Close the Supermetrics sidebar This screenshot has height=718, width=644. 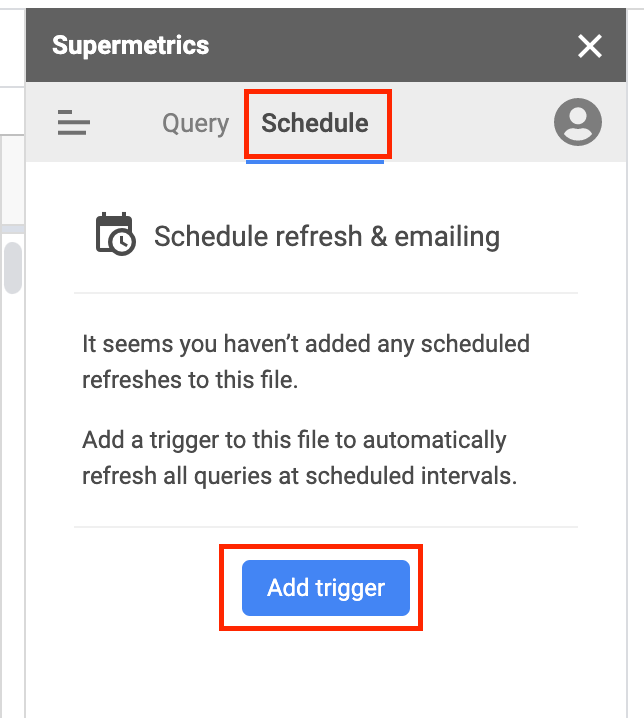(x=590, y=46)
